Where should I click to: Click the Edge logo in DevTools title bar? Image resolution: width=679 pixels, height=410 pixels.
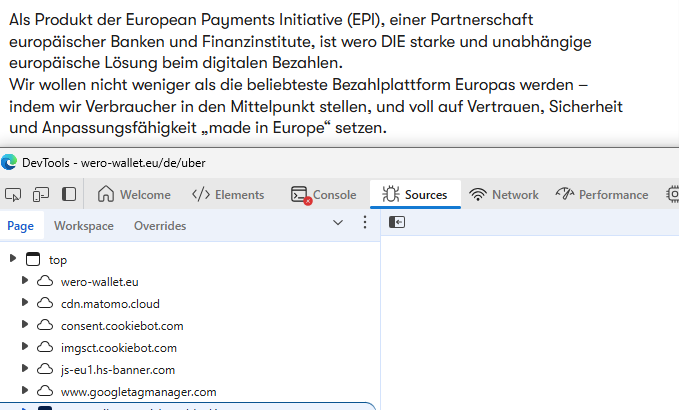(9, 162)
